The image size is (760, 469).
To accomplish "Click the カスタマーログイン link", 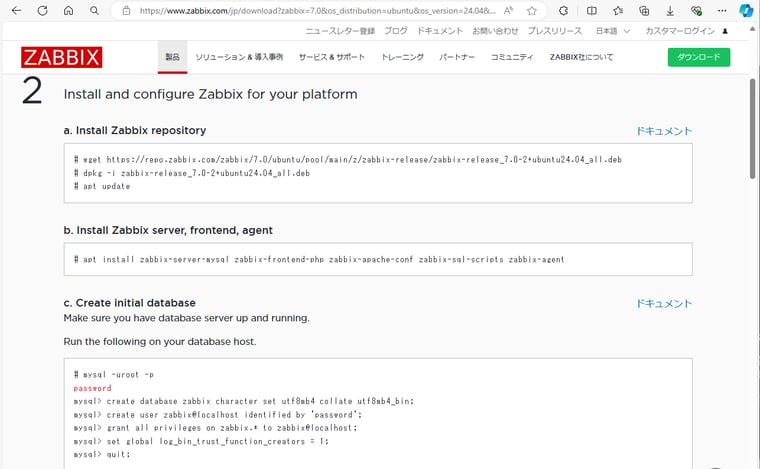I will tap(680, 31).
